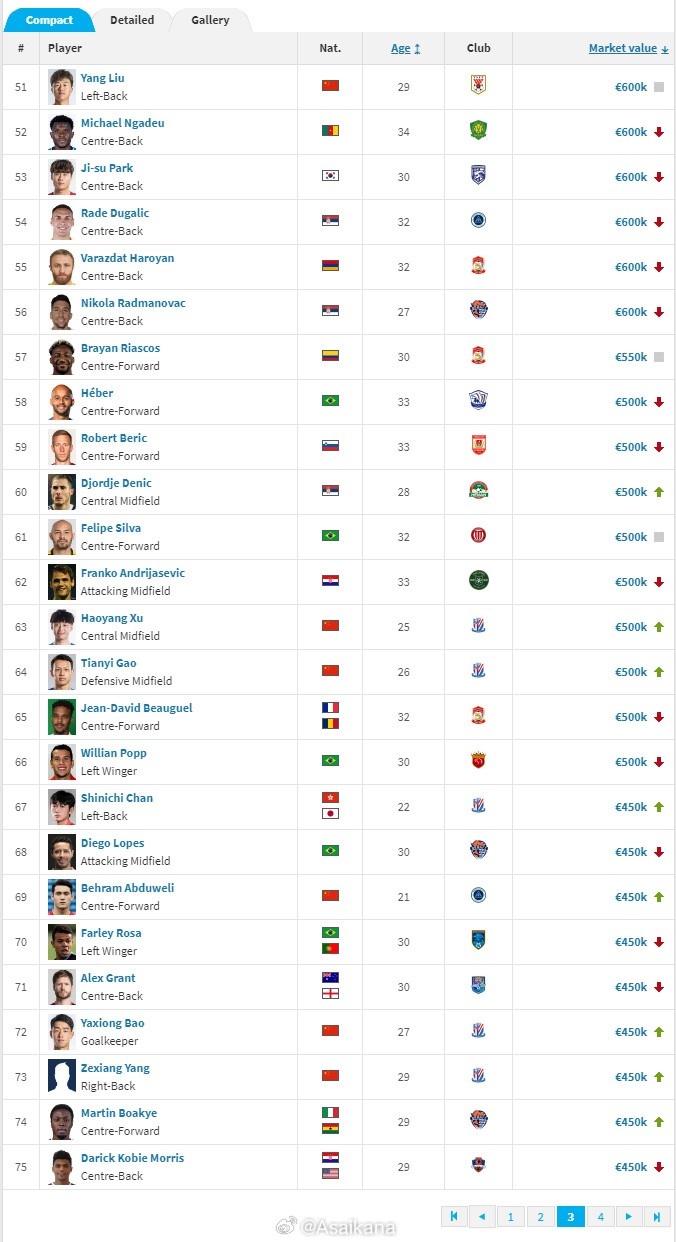Image resolution: width=676 pixels, height=1242 pixels.
Task: Click the Brazil flag in Felipe Silva's row
Action: pos(330,536)
